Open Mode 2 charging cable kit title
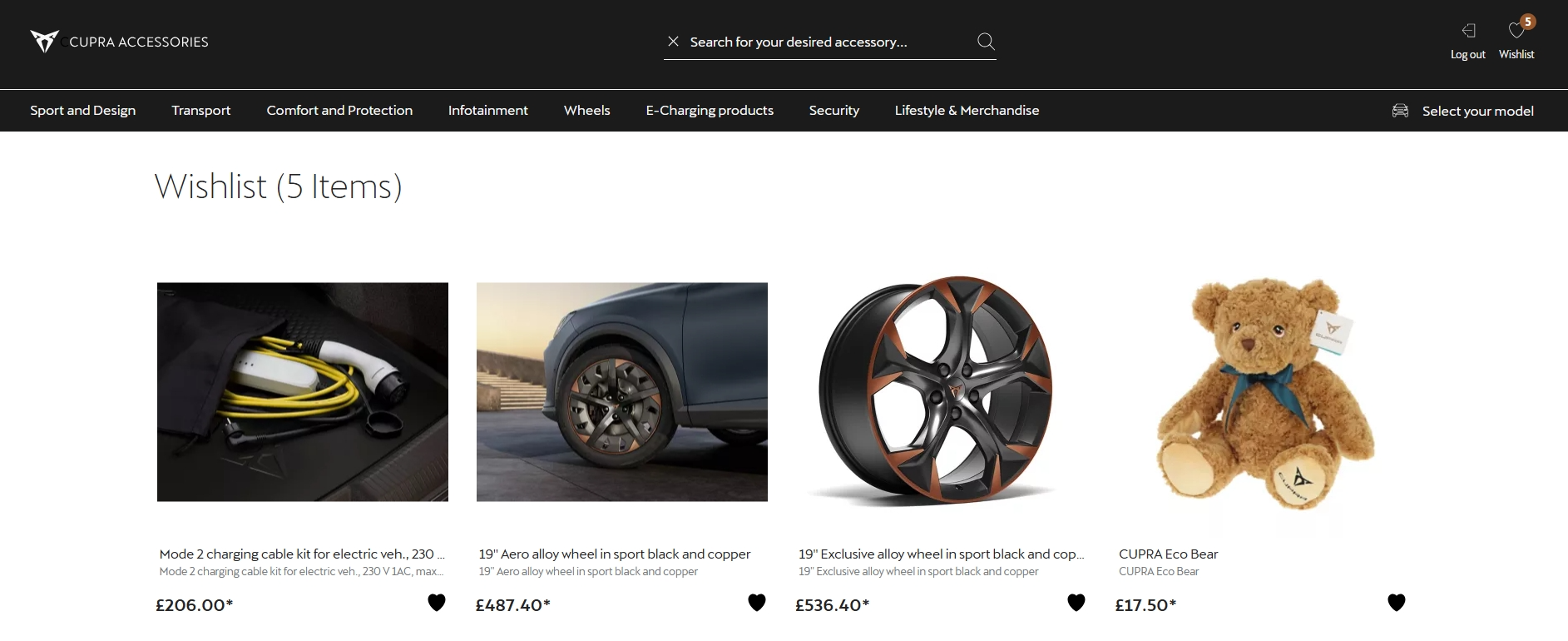The height and width of the screenshot is (641, 1568). (x=301, y=554)
